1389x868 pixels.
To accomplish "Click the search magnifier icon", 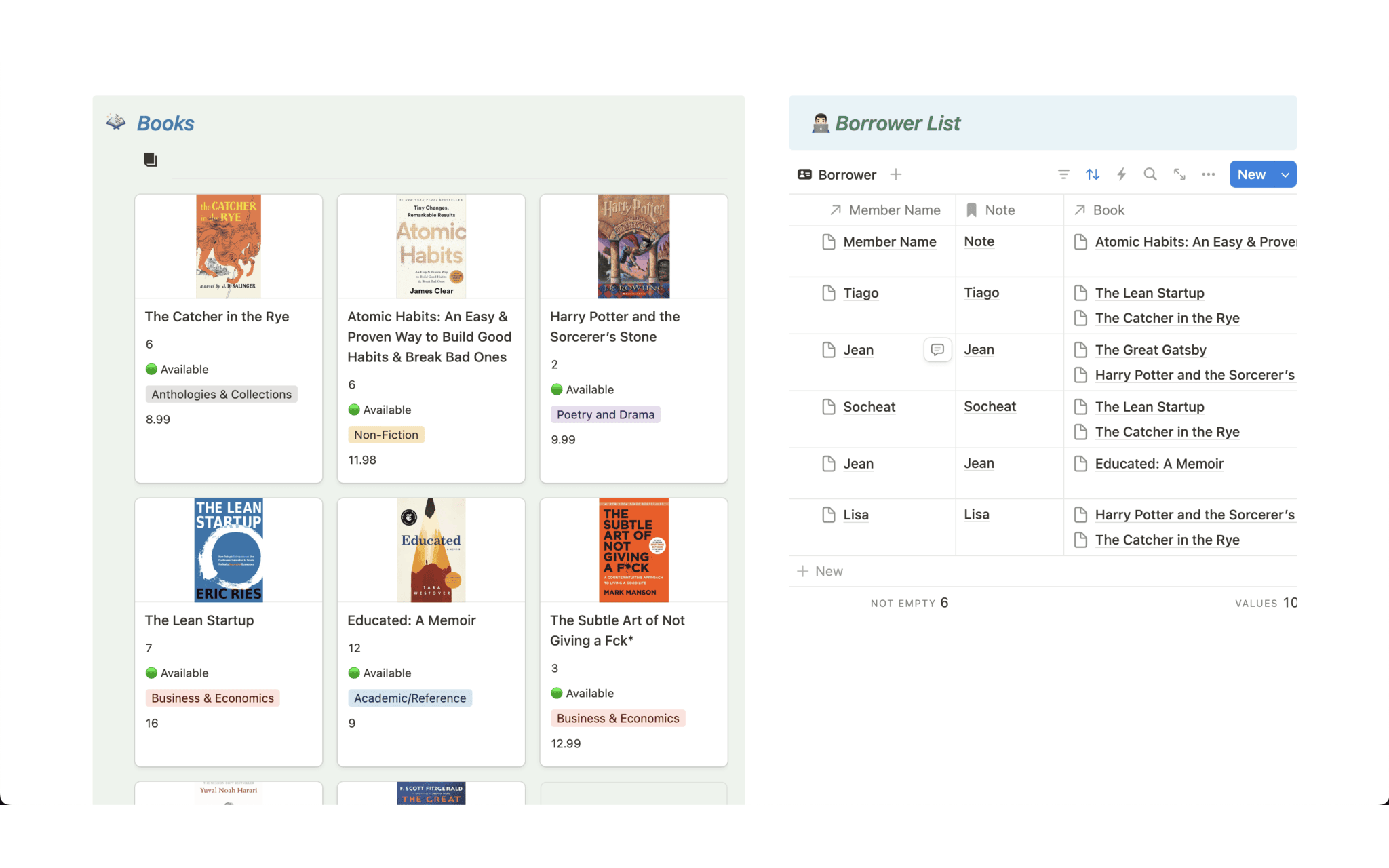I will 1150,174.
